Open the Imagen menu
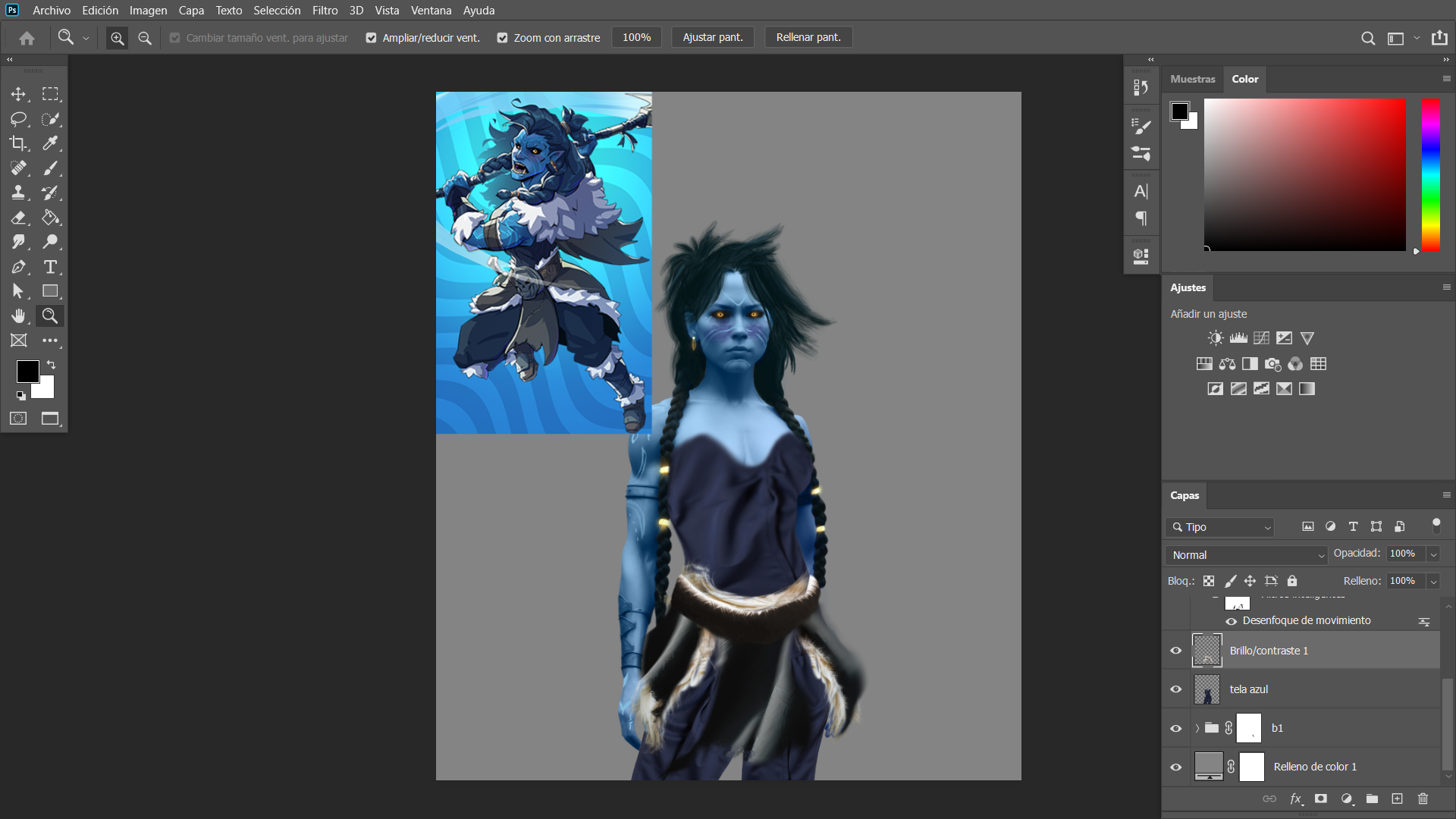This screenshot has width=1456, height=819. point(148,11)
